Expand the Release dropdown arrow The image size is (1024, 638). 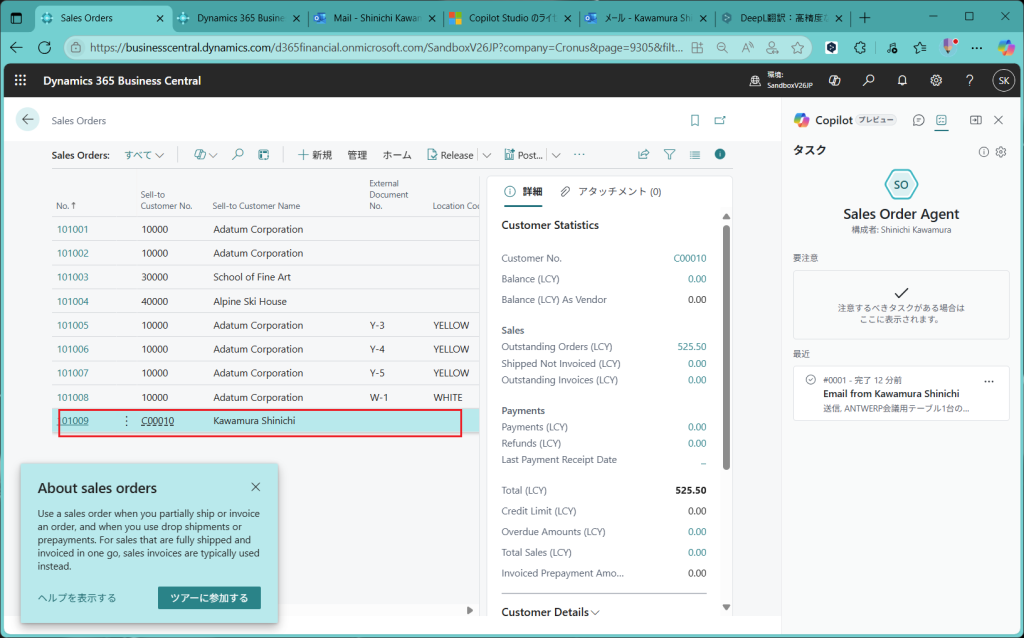click(487, 155)
